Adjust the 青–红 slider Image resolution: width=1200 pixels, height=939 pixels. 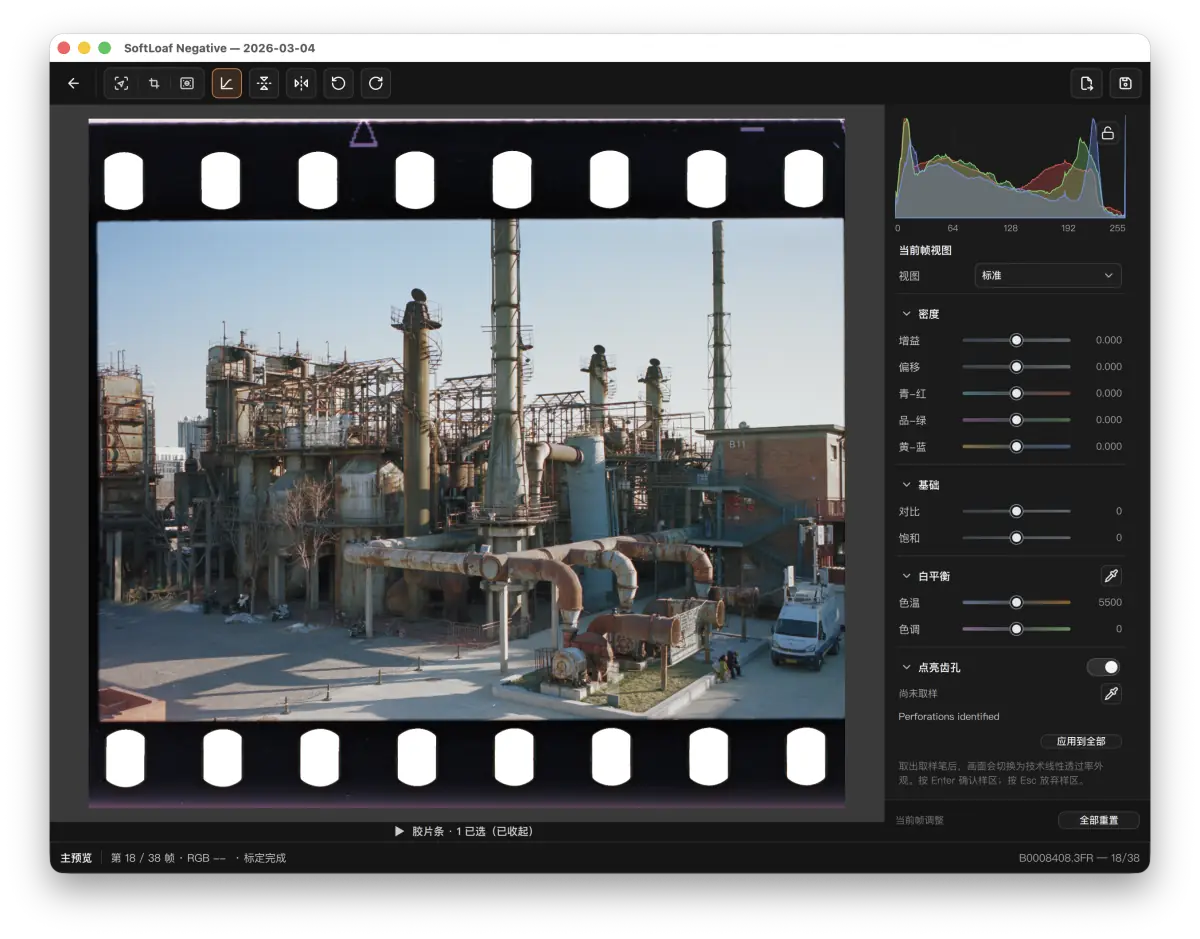(1016, 393)
